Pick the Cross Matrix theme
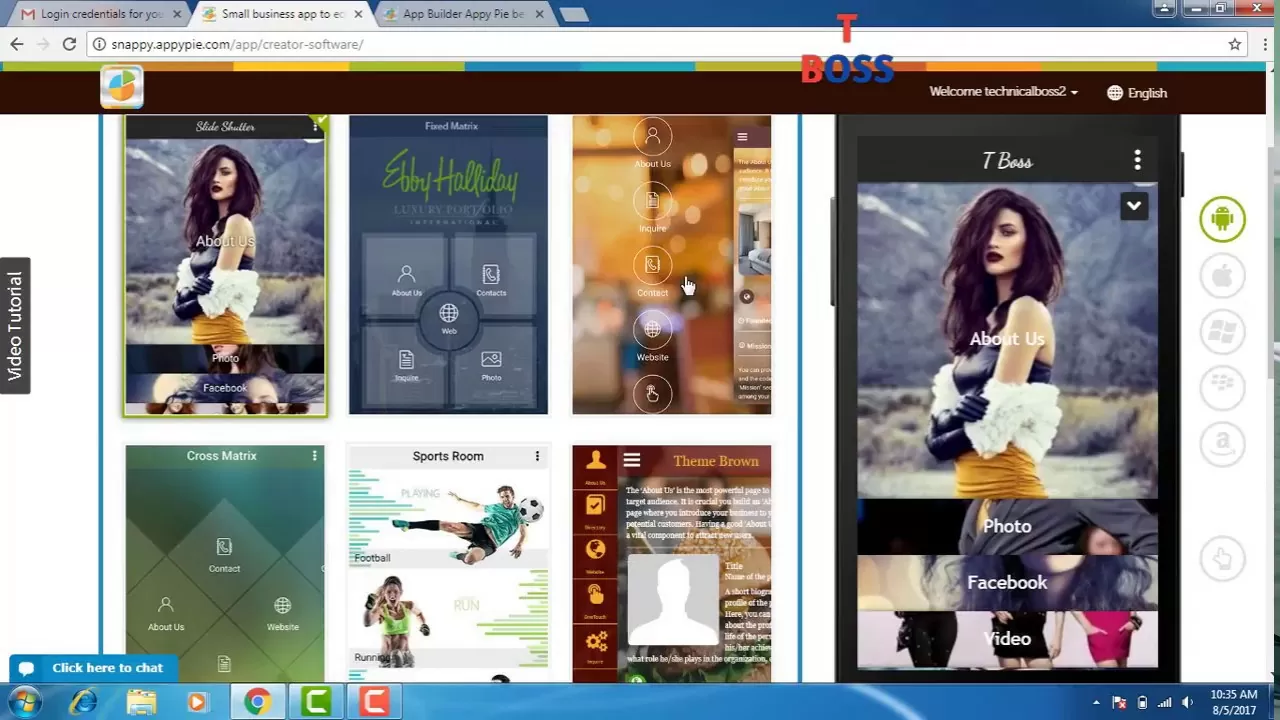The height and width of the screenshot is (720, 1280). (224, 560)
